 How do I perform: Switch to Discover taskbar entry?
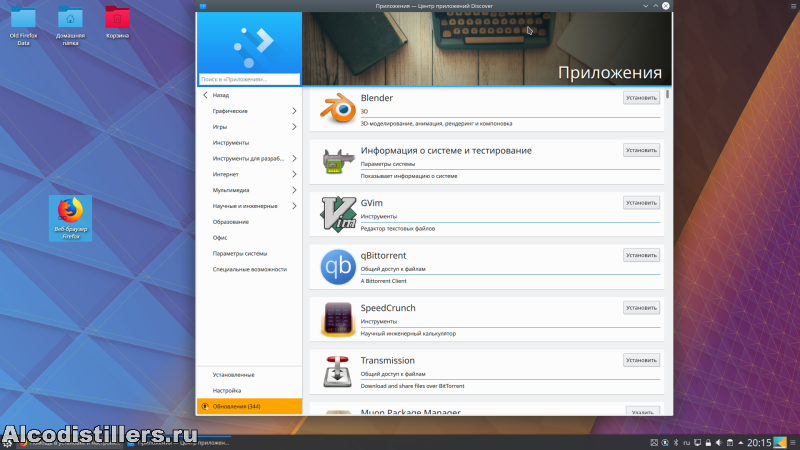point(179,443)
